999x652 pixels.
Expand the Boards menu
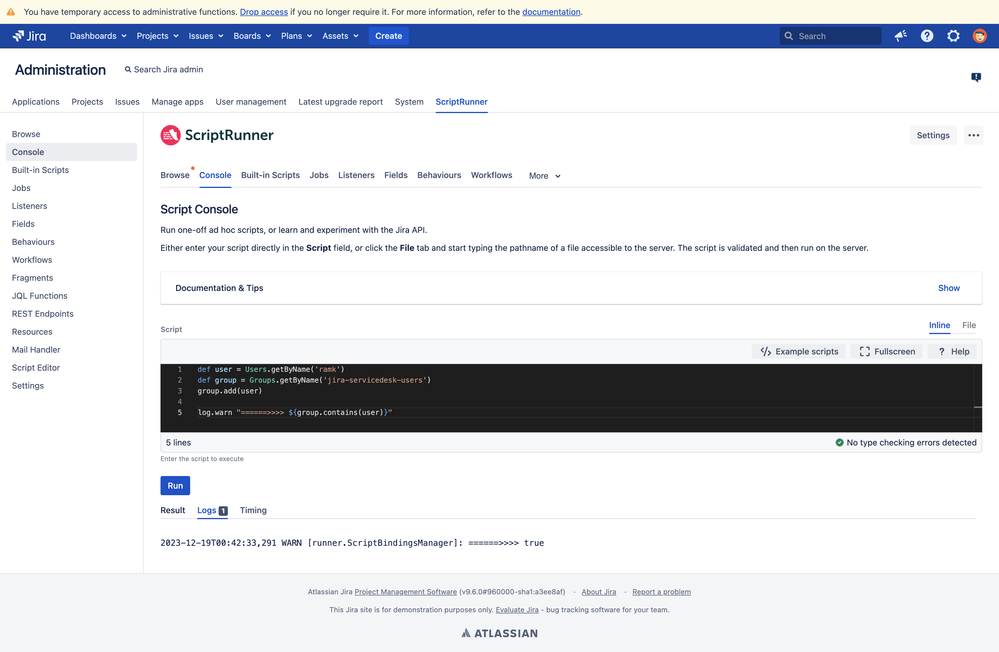click(x=252, y=36)
